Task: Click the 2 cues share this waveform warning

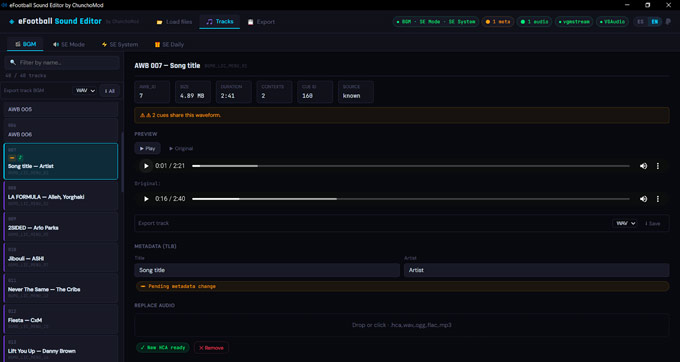Action: coord(402,115)
